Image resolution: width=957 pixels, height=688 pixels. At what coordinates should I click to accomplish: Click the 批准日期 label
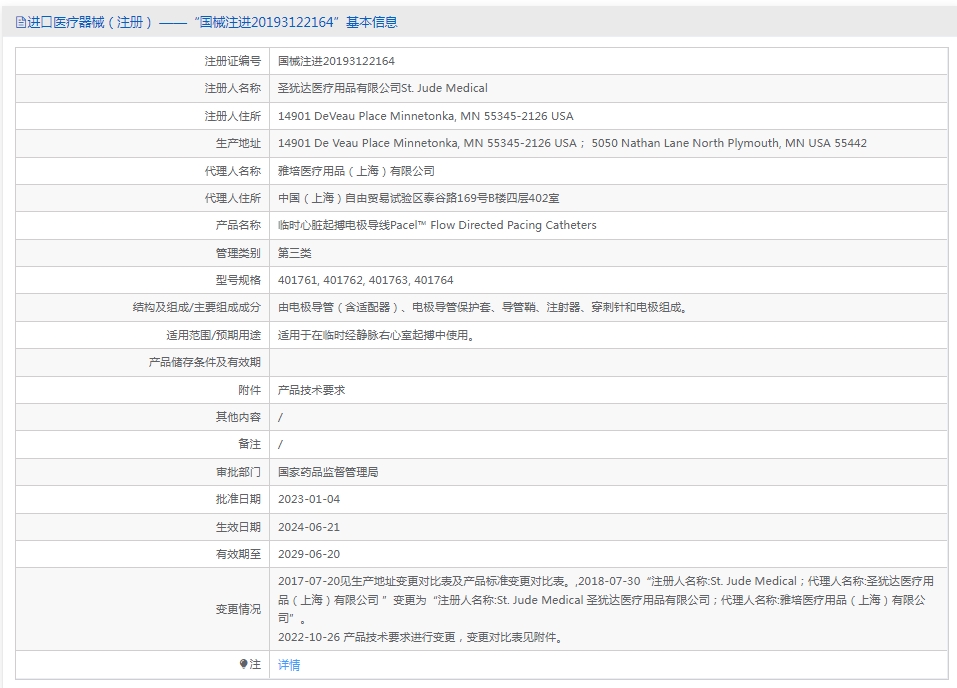pyautogui.click(x=238, y=499)
